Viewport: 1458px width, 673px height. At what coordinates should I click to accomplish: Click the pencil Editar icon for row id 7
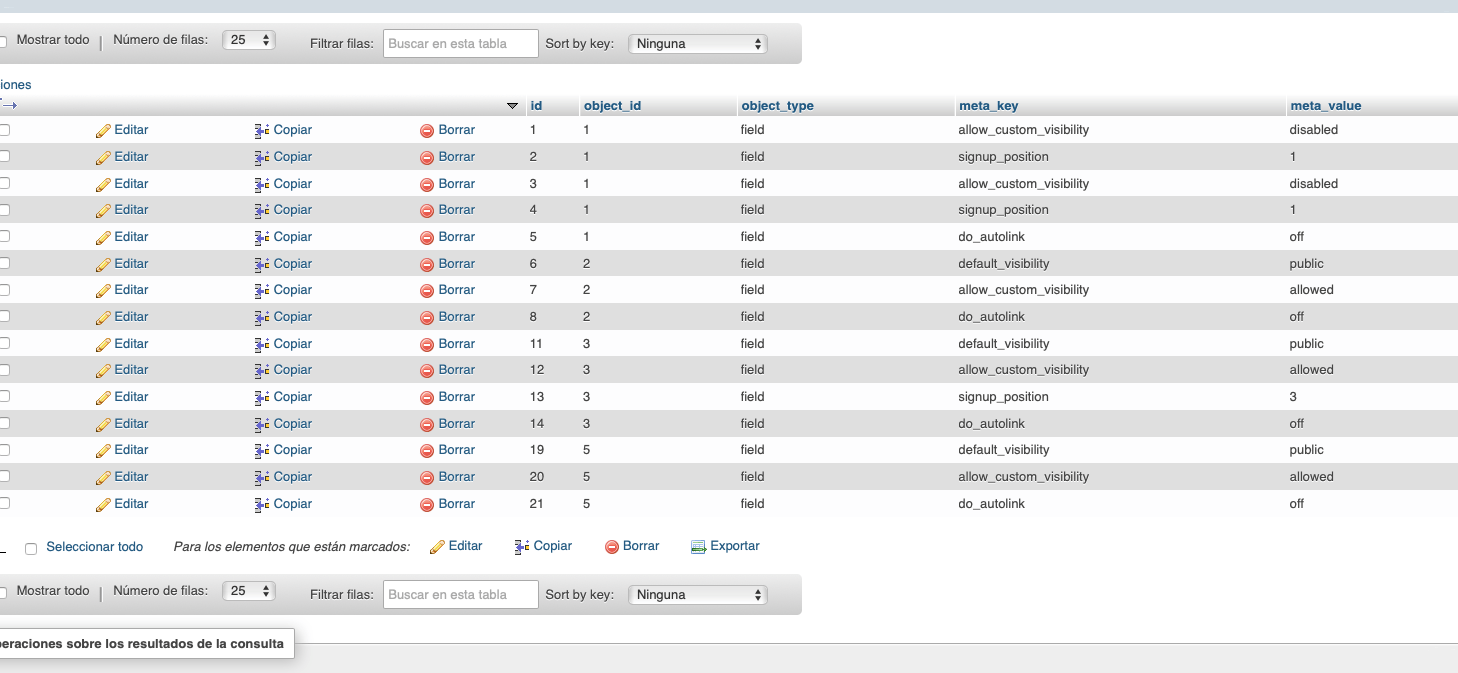[103, 291]
